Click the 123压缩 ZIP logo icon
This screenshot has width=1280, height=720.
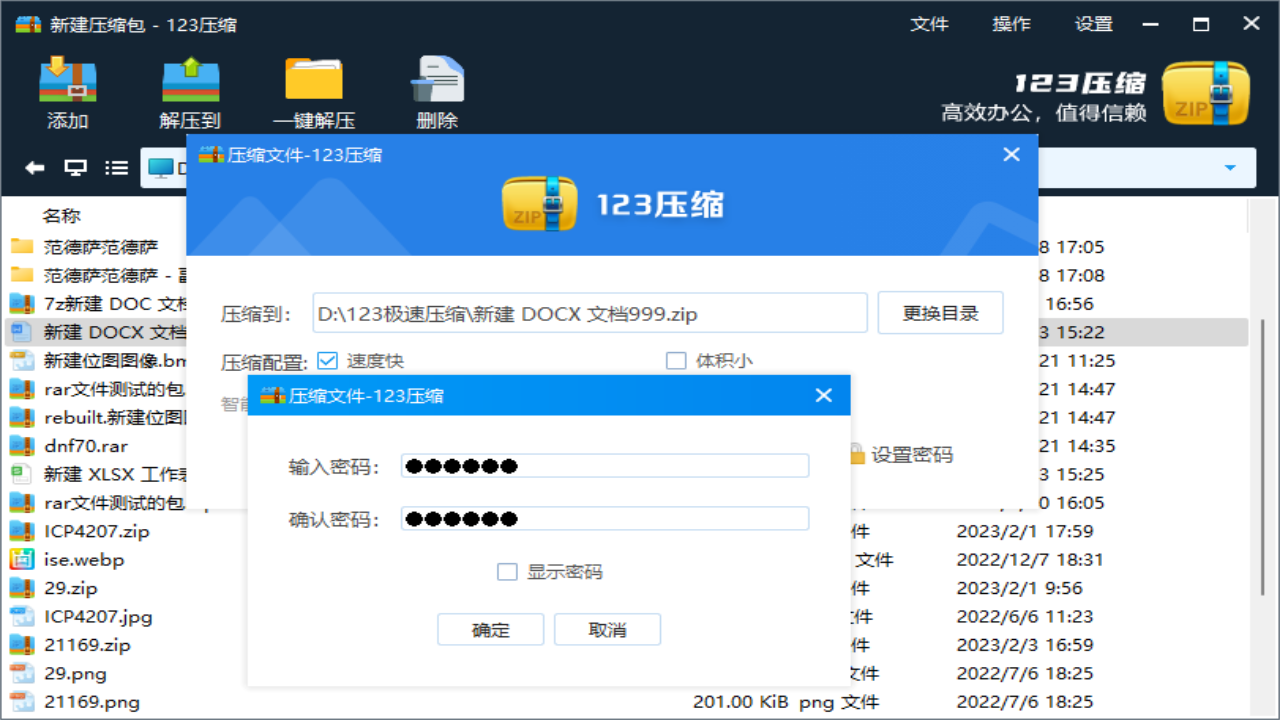tap(1206, 90)
